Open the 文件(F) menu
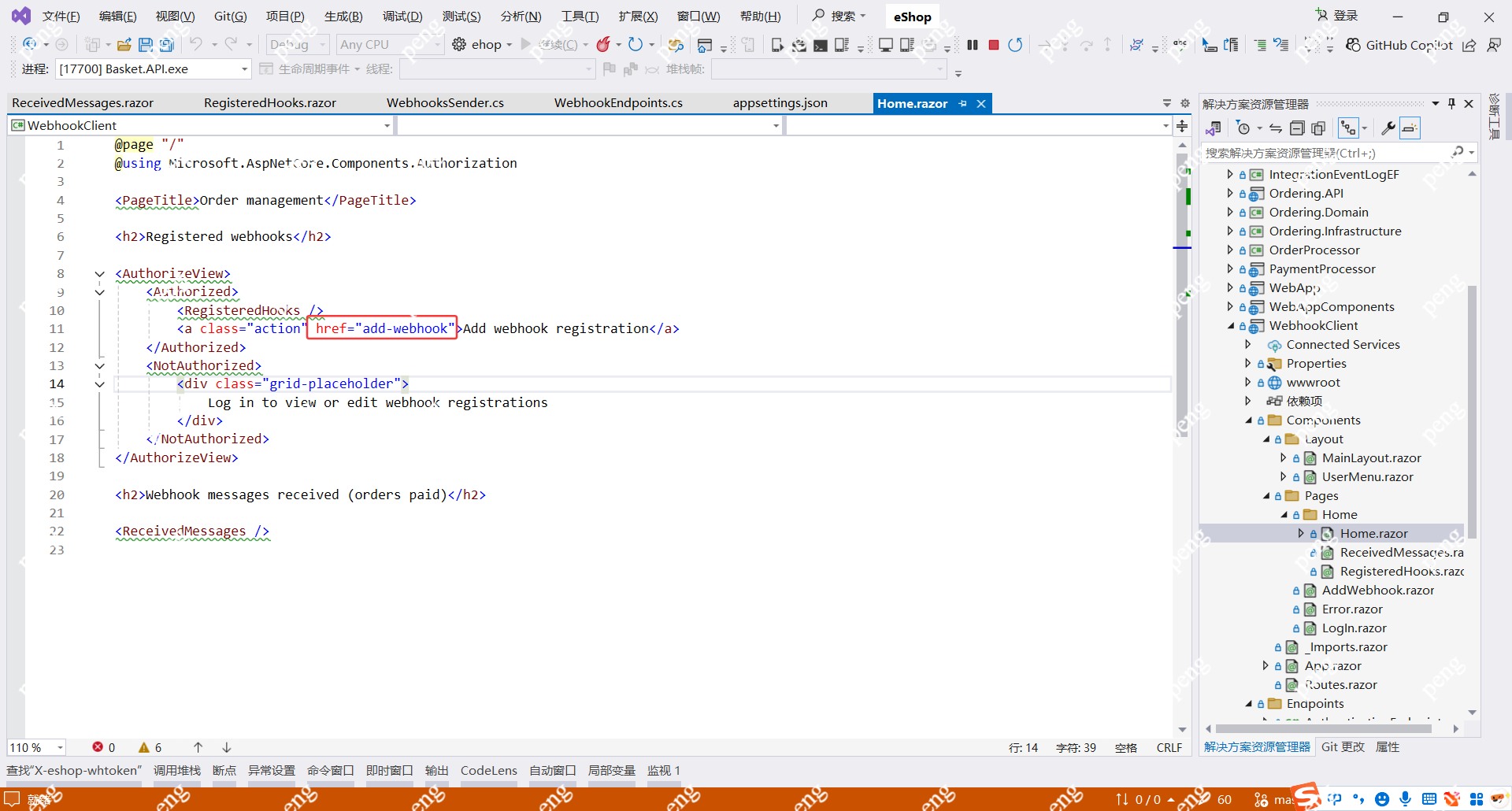Screen dimensions: 1512x811 (61, 17)
